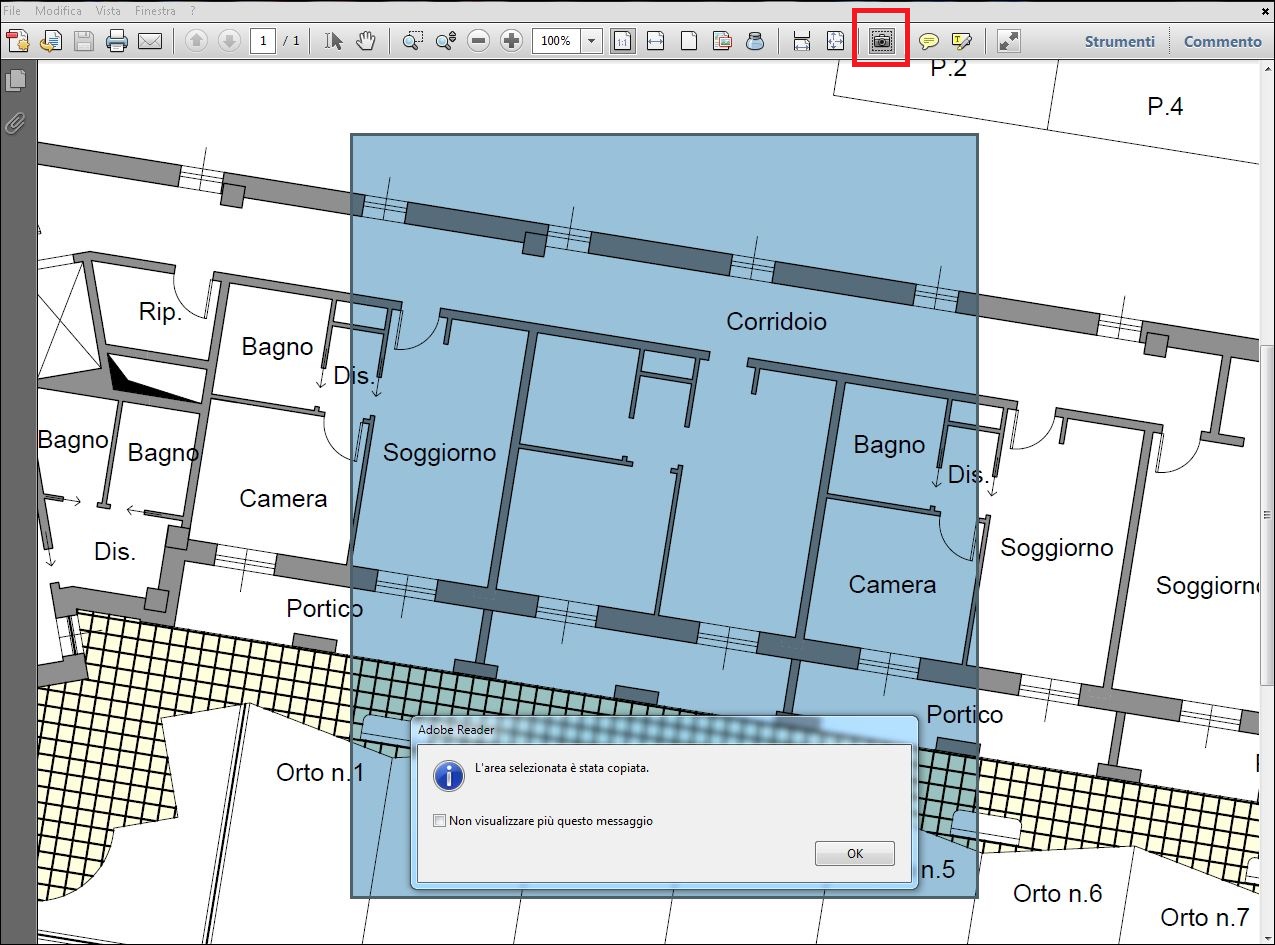Toggle actual size 1:1 view
1275x945 pixels.
[622, 41]
